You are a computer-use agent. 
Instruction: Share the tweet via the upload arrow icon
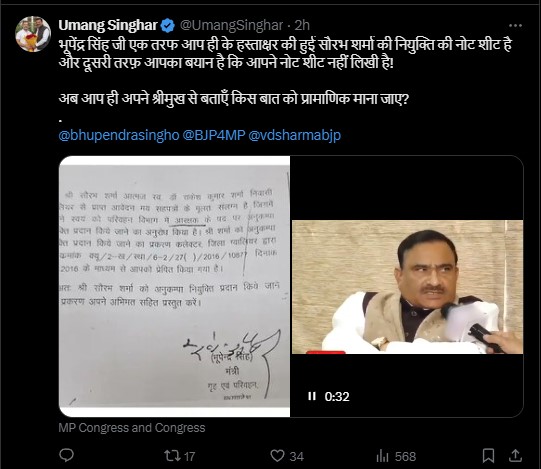click(515, 456)
